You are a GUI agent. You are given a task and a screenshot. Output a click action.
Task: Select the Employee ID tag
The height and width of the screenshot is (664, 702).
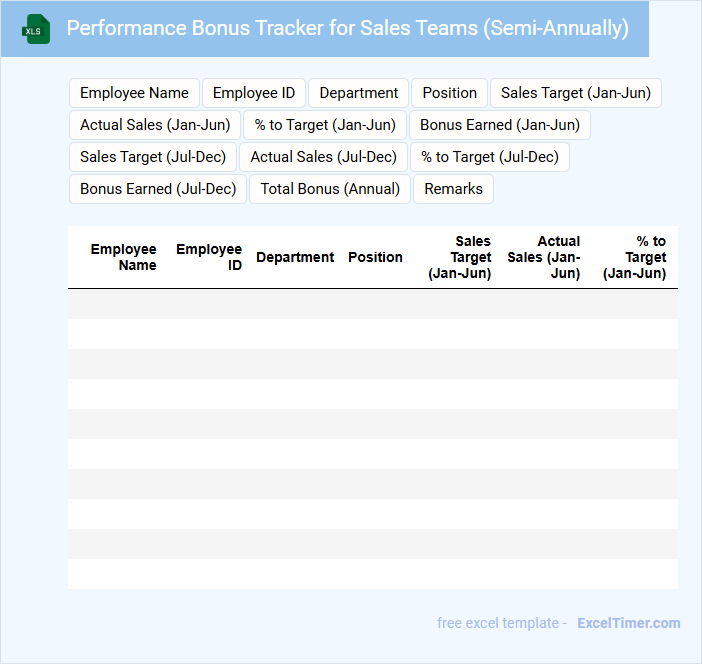click(254, 93)
